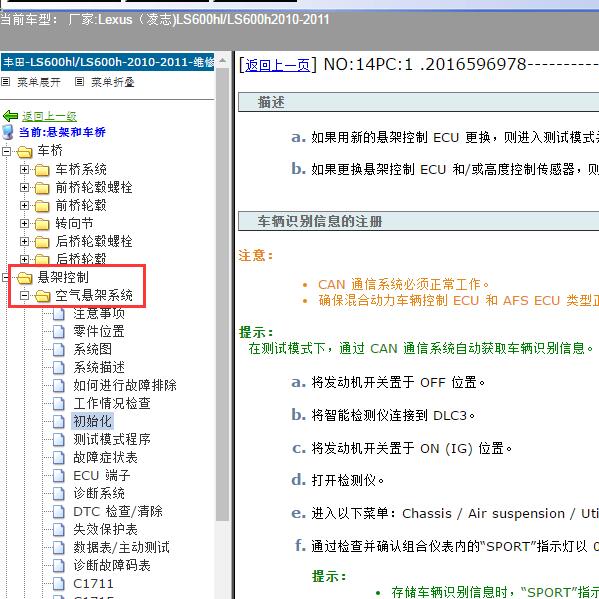
Task: Open the highlighted 初始化 document
Action: tap(92, 421)
